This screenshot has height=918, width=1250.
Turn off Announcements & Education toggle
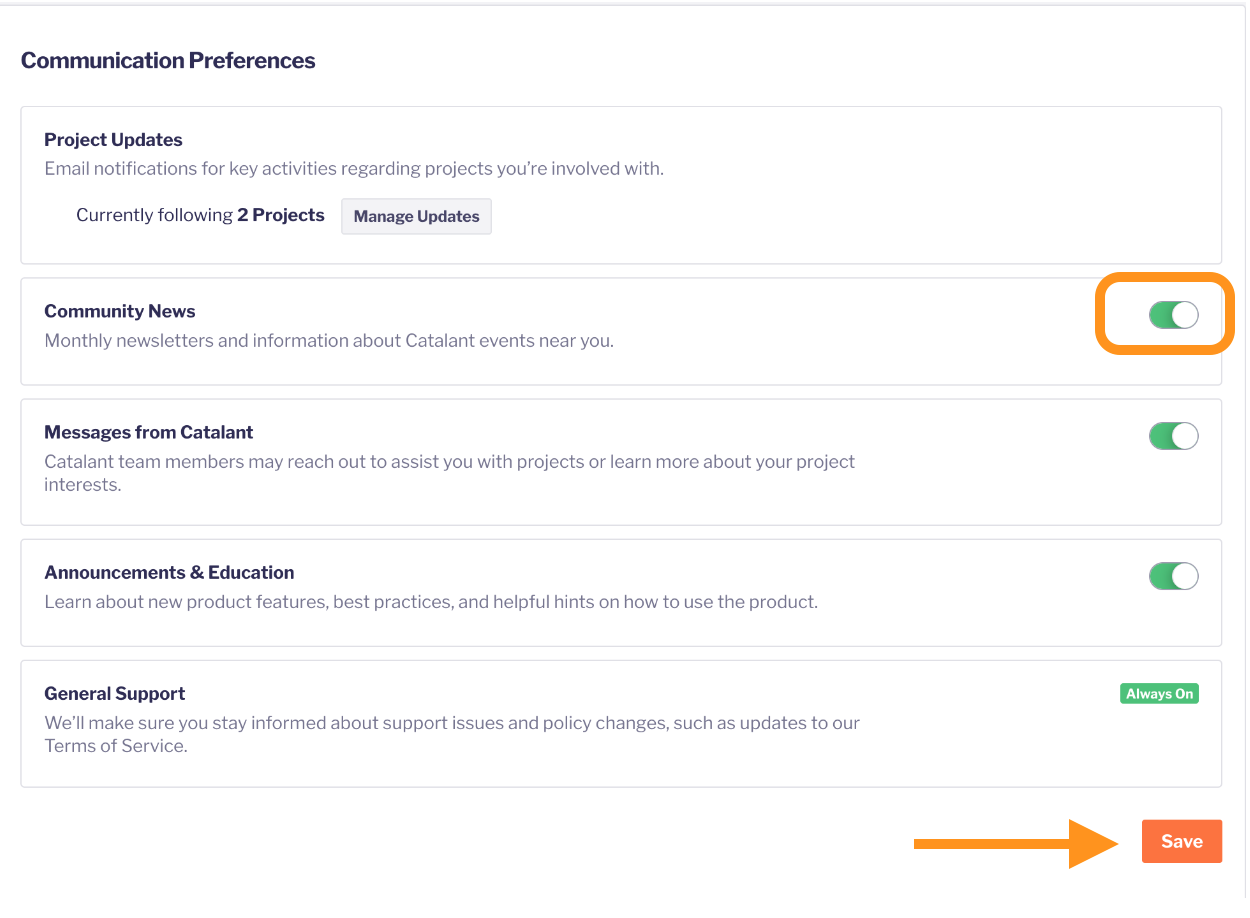pyautogui.click(x=1173, y=576)
